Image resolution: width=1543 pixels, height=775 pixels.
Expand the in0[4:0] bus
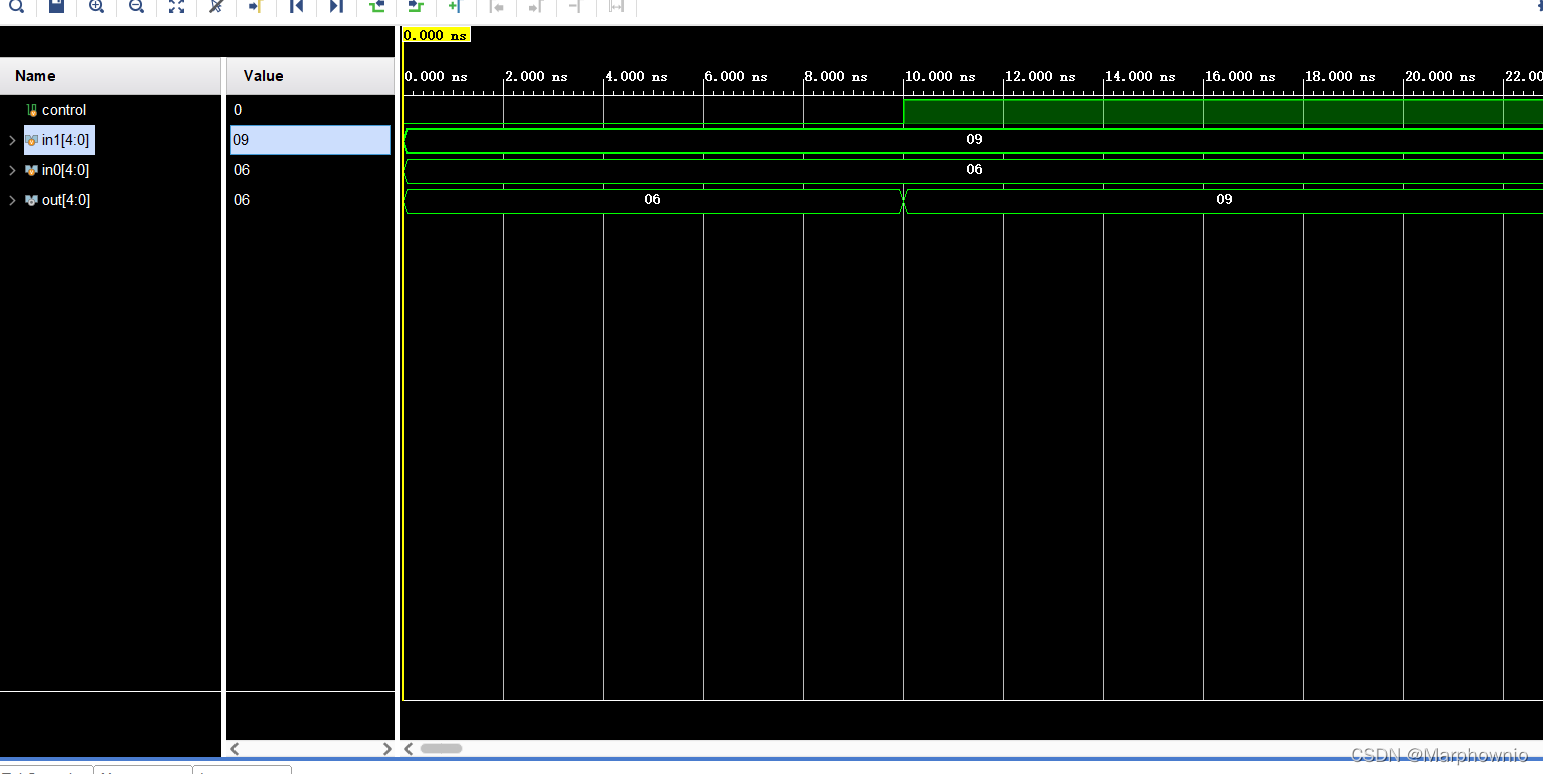coord(12,170)
